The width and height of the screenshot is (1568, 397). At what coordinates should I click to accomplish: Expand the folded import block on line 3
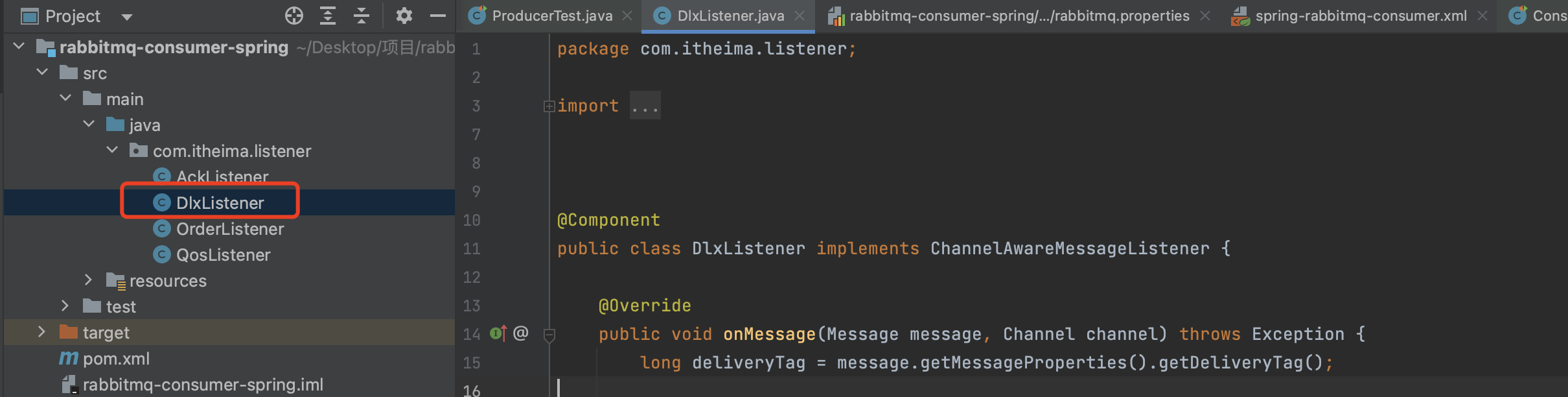click(549, 106)
